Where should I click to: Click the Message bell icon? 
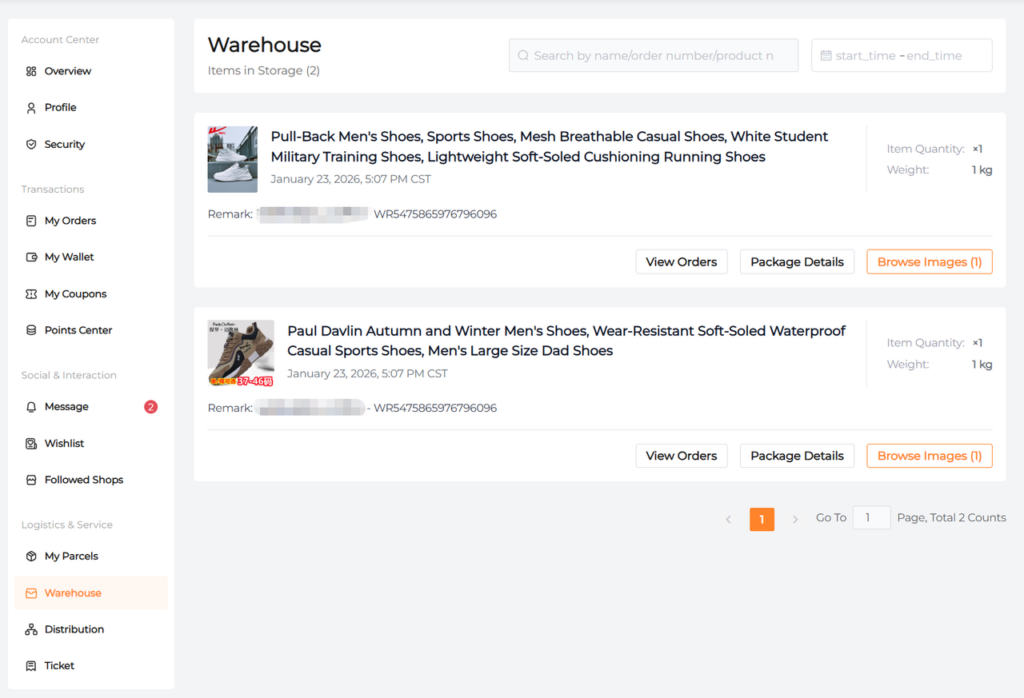(x=31, y=407)
